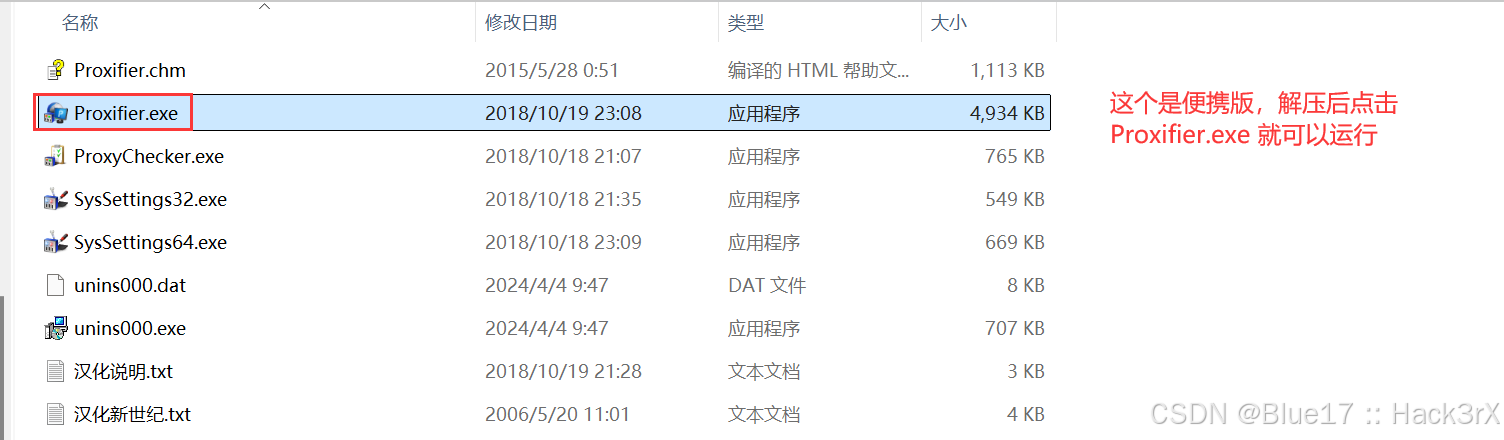Click the DAT 文件 type entry
This screenshot has height=440, width=1504.
(767, 285)
